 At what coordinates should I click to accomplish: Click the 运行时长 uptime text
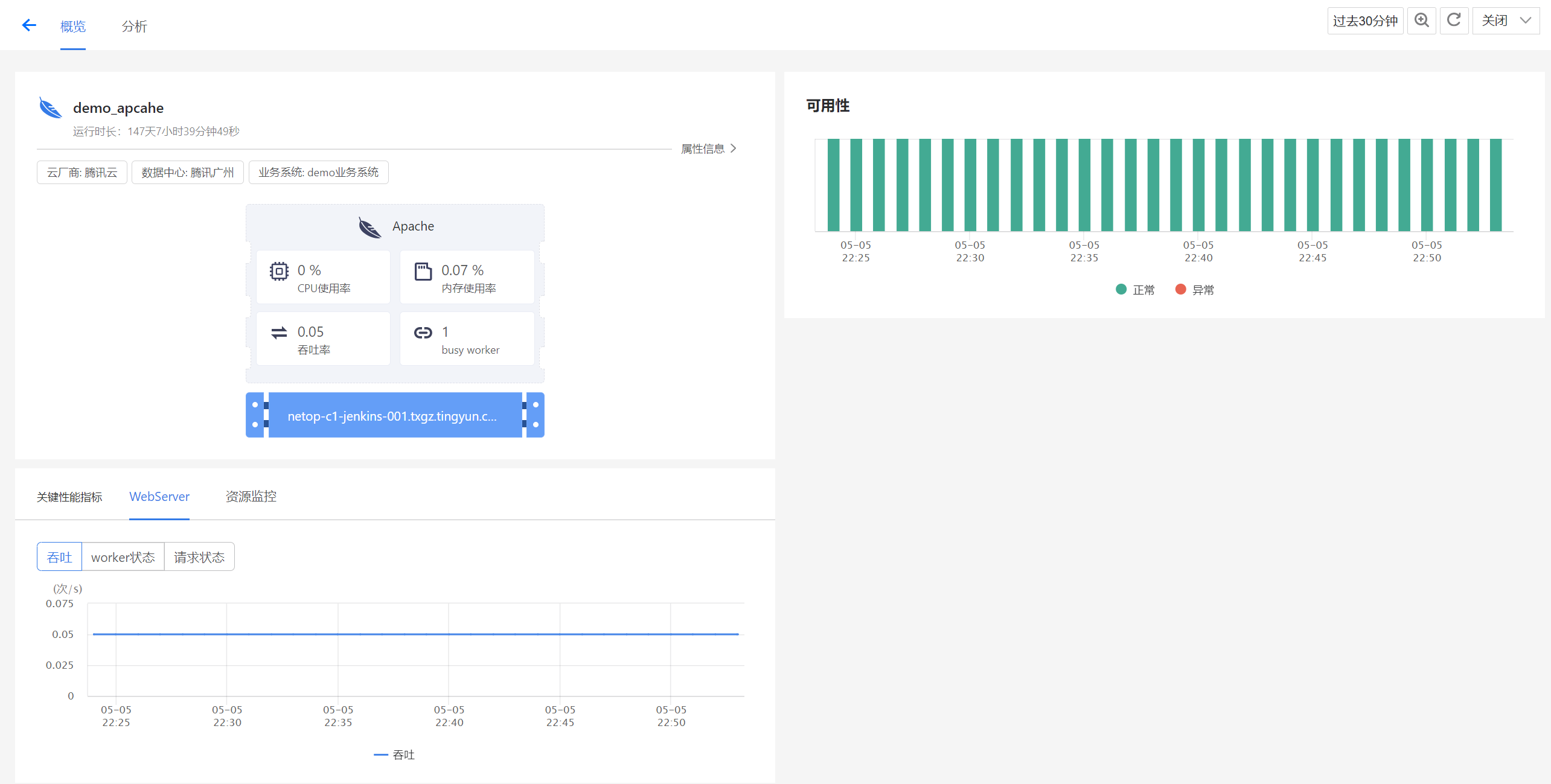pos(156,132)
